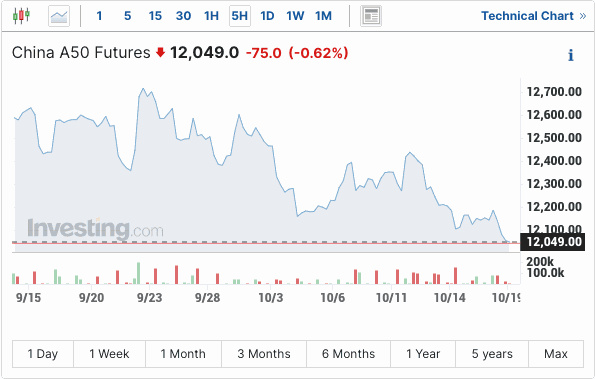Select the 5 minute interval
595x379 pixels.
click(128, 16)
